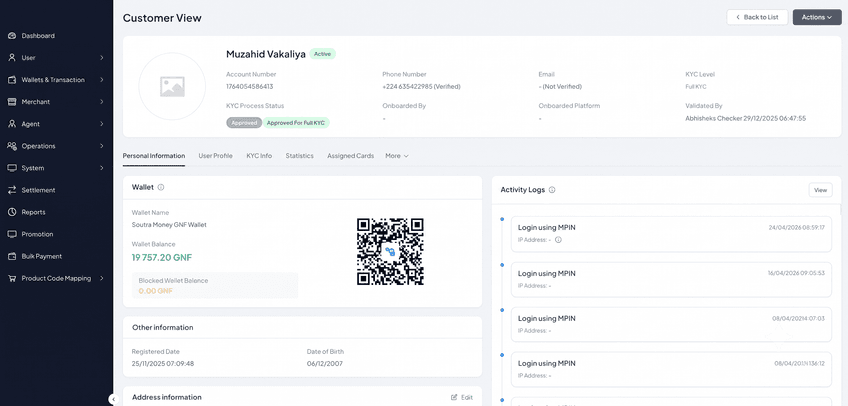Click the Product Code Mapping cart icon
The height and width of the screenshot is (406, 848).
(x=12, y=278)
